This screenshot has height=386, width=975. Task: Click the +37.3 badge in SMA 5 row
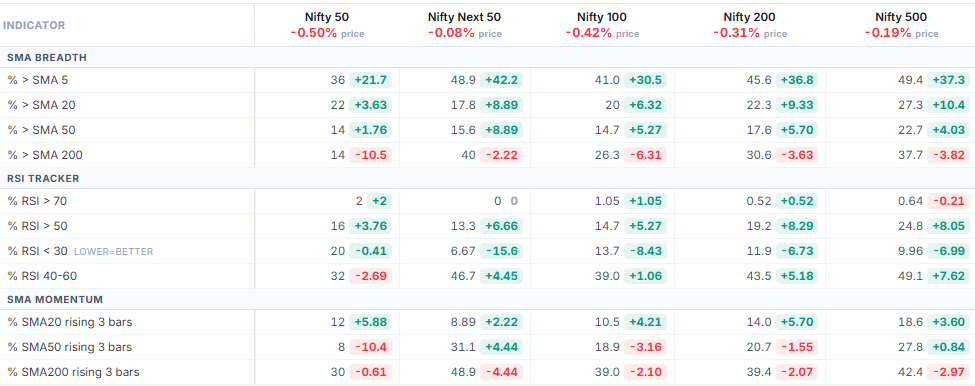[x=949, y=80]
